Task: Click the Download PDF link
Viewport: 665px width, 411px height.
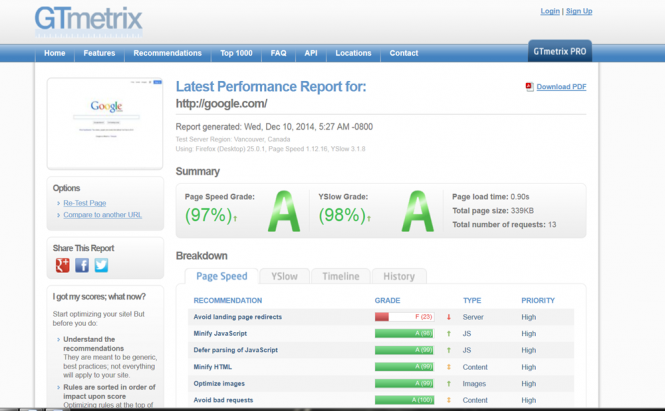Action: [x=561, y=87]
